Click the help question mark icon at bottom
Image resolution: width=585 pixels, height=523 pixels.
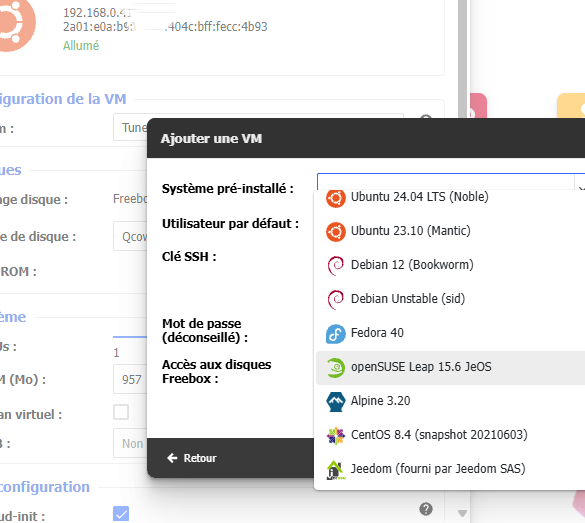(x=426, y=509)
